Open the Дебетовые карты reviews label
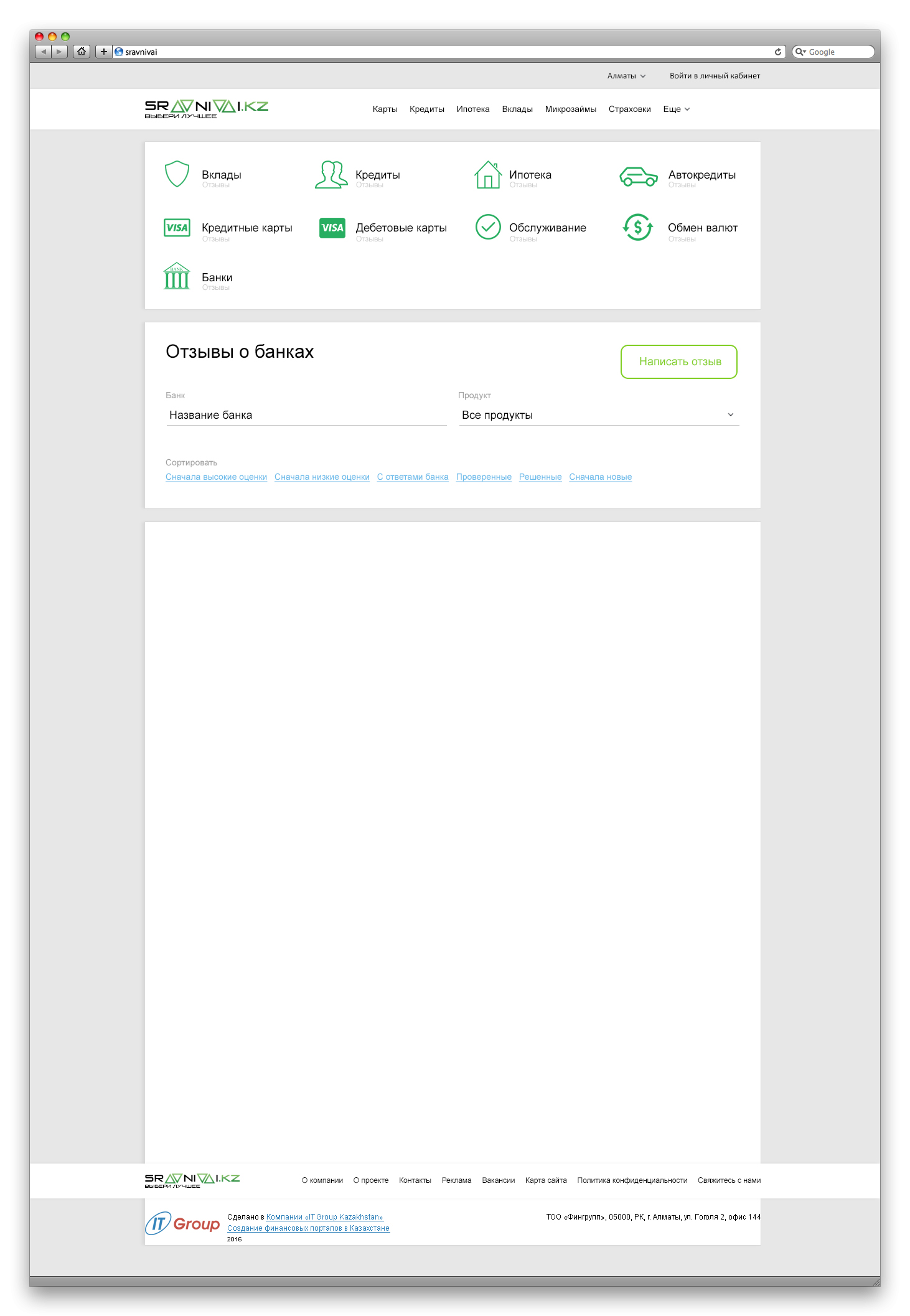The image size is (910, 1316). [x=401, y=228]
